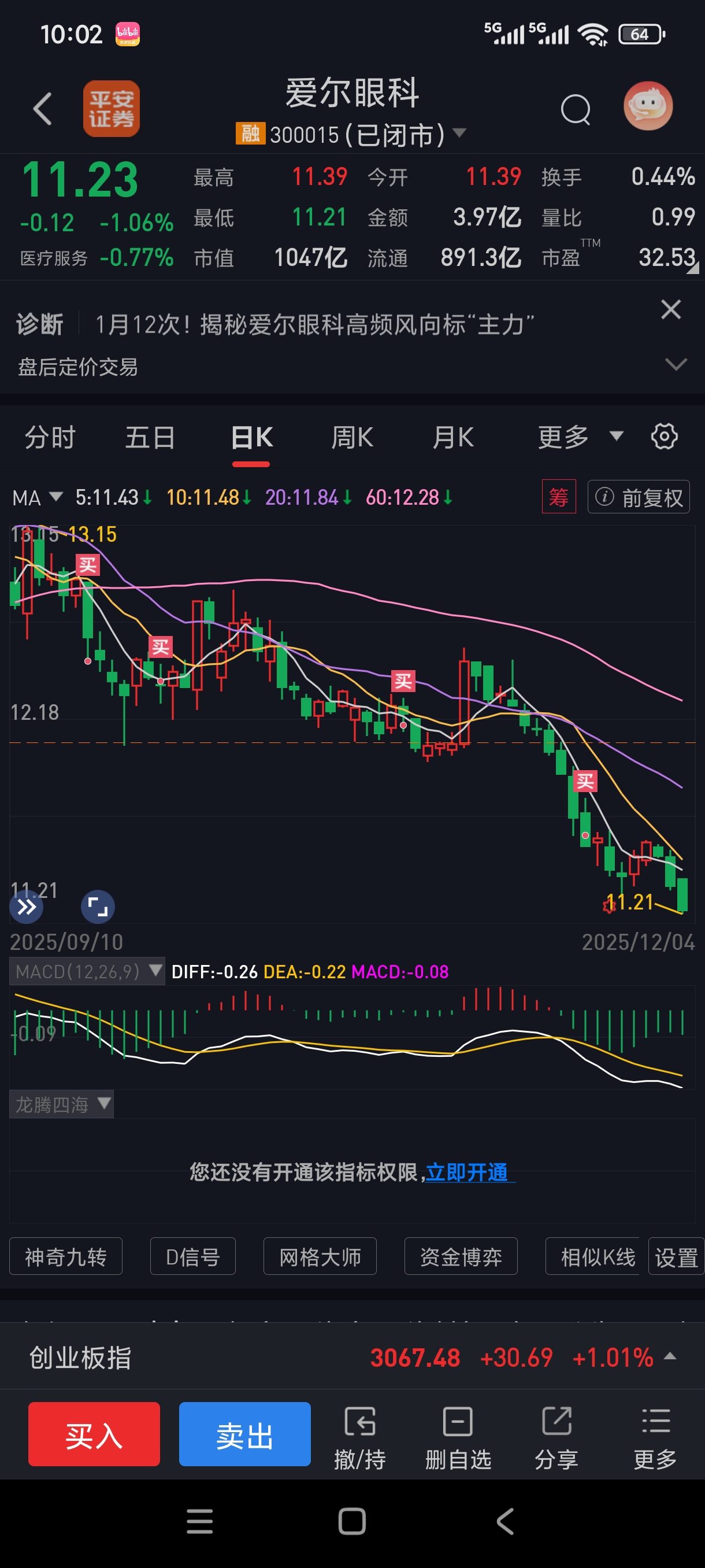This screenshot has height=1568, width=705.
Task: Expand the 创业板指 index bar arrow
Action: point(670,1356)
